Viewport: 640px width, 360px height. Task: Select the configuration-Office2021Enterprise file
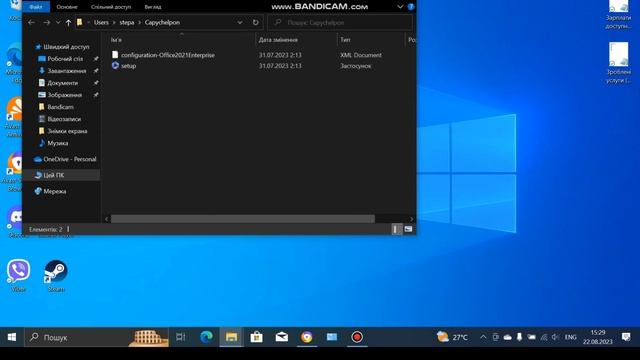pos(167,55)
